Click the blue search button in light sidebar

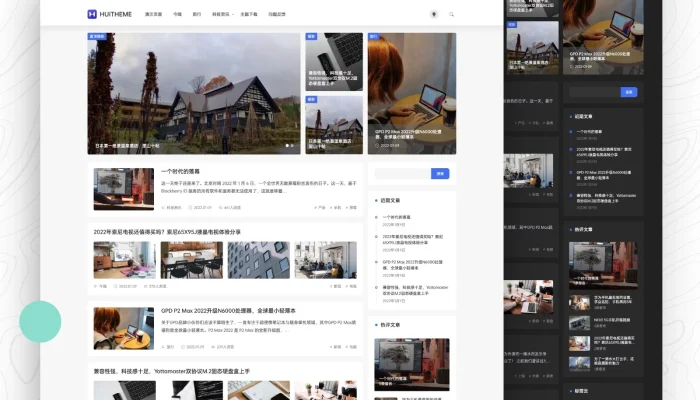(x=438, y=173)
